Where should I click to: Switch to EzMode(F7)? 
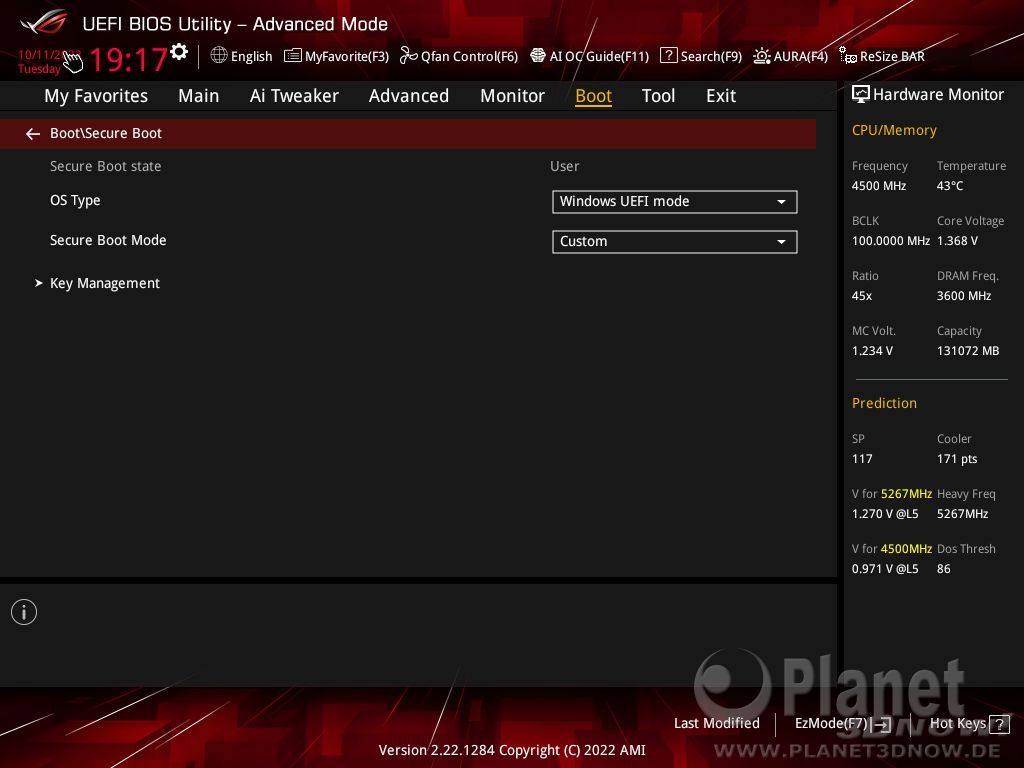coord(831,724)
